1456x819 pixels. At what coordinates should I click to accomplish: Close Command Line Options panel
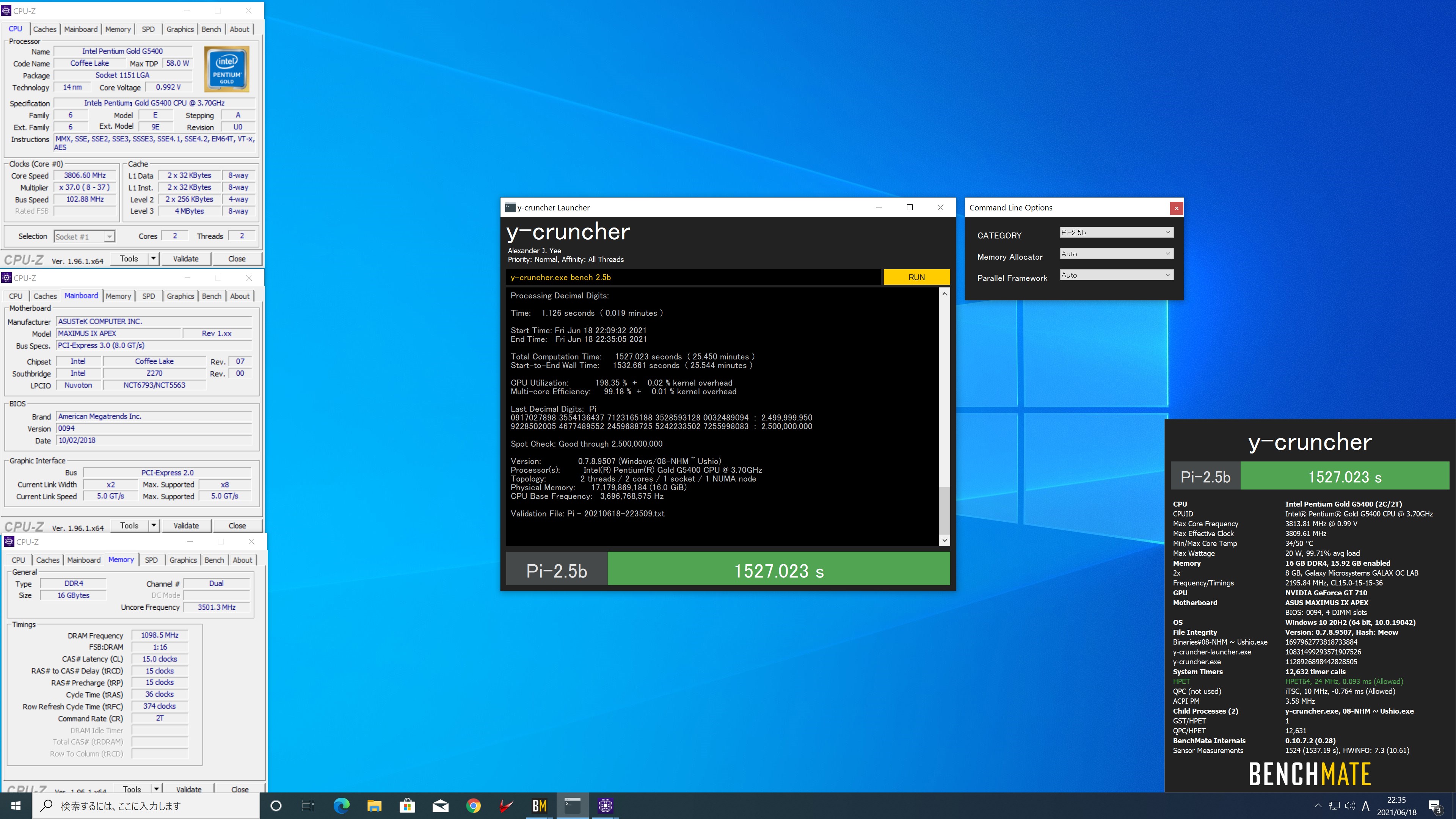coord(1176,208)
